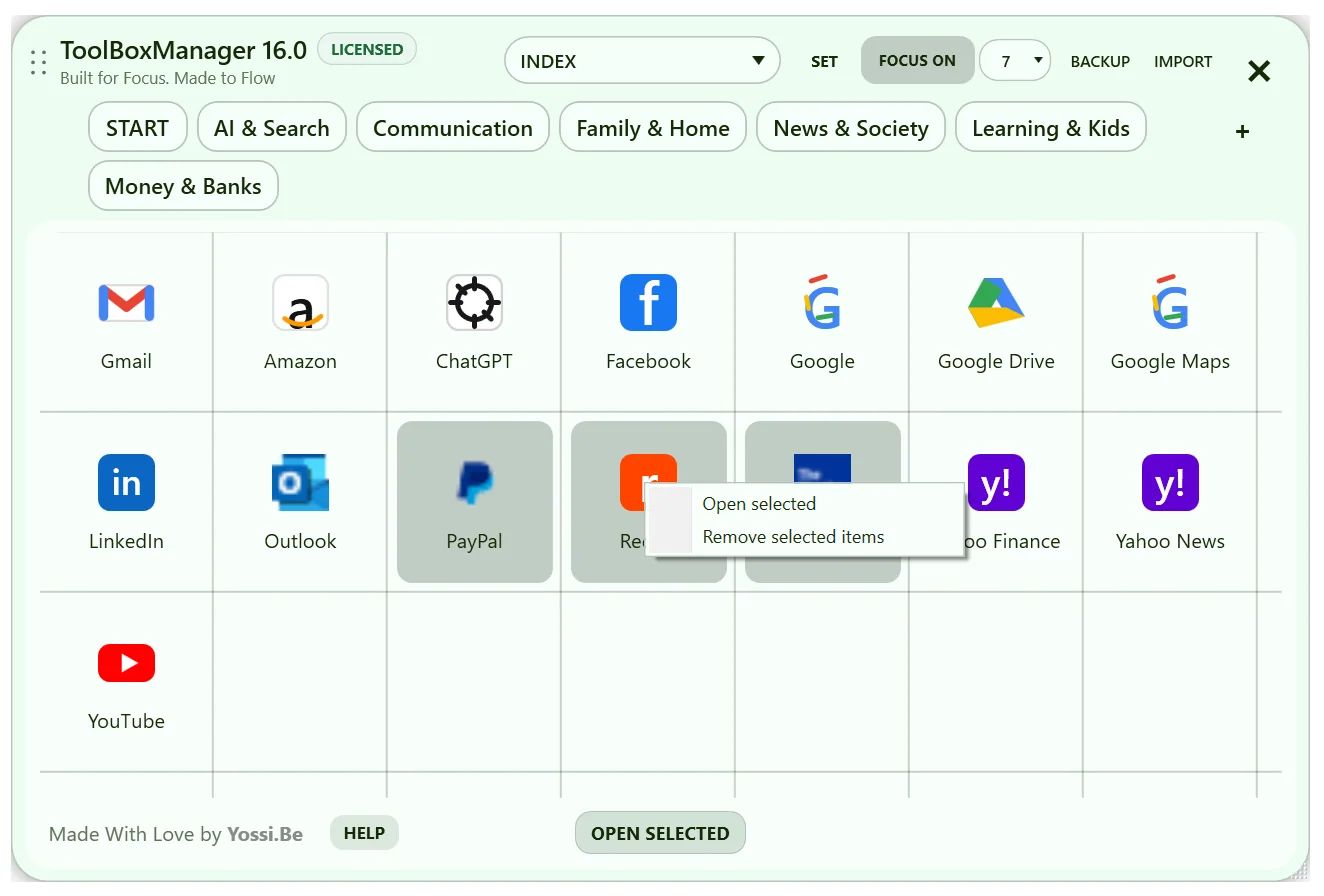The height and width of the screenshot is (896, 1324).
Task: Launch the Amazon shortcut icon
Action: (x=300, y=302)
